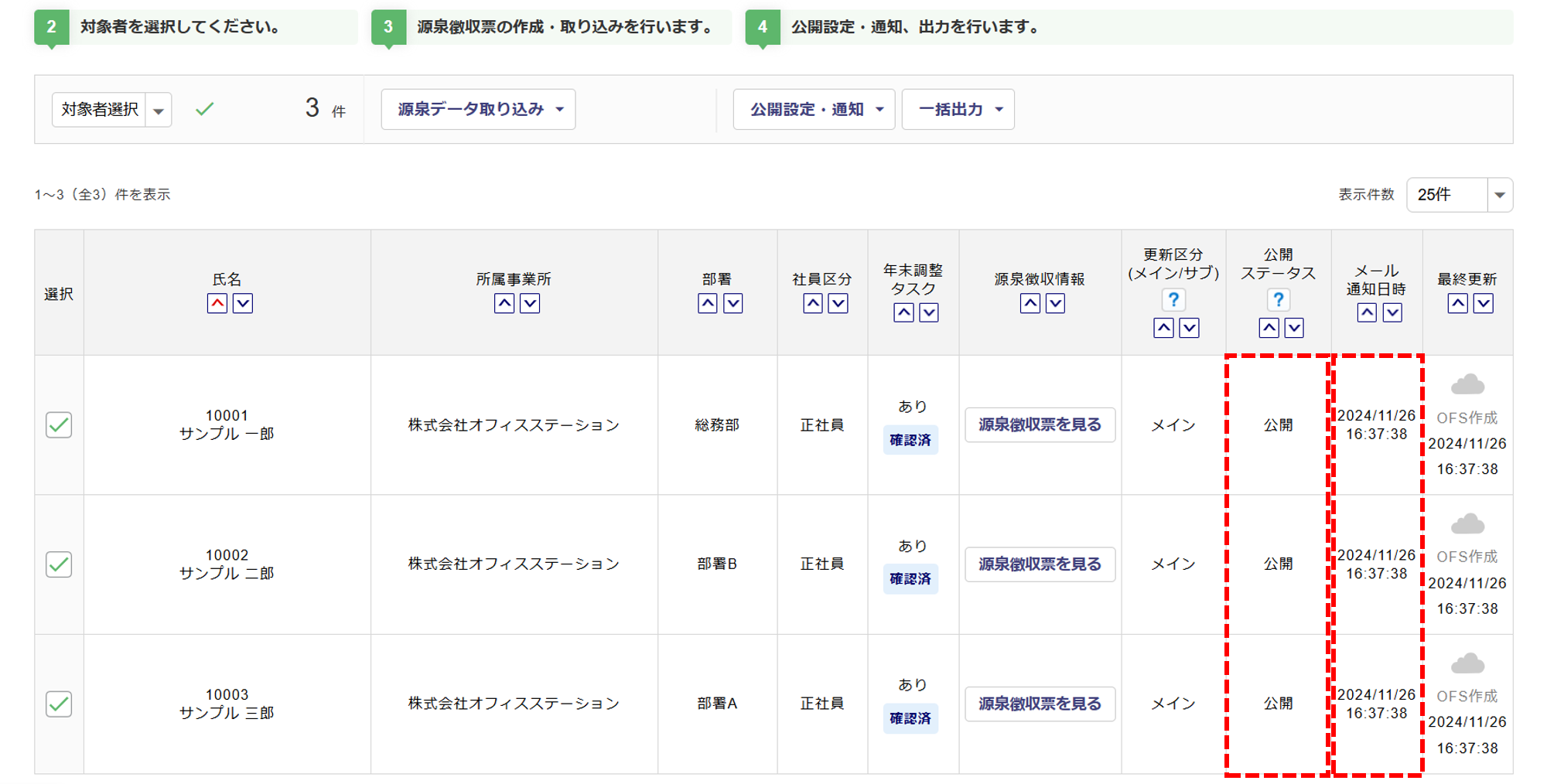Sort 年末調整タスク column ascending
This screenshot has width=1547, height=784.
click(x=903, y=313)
